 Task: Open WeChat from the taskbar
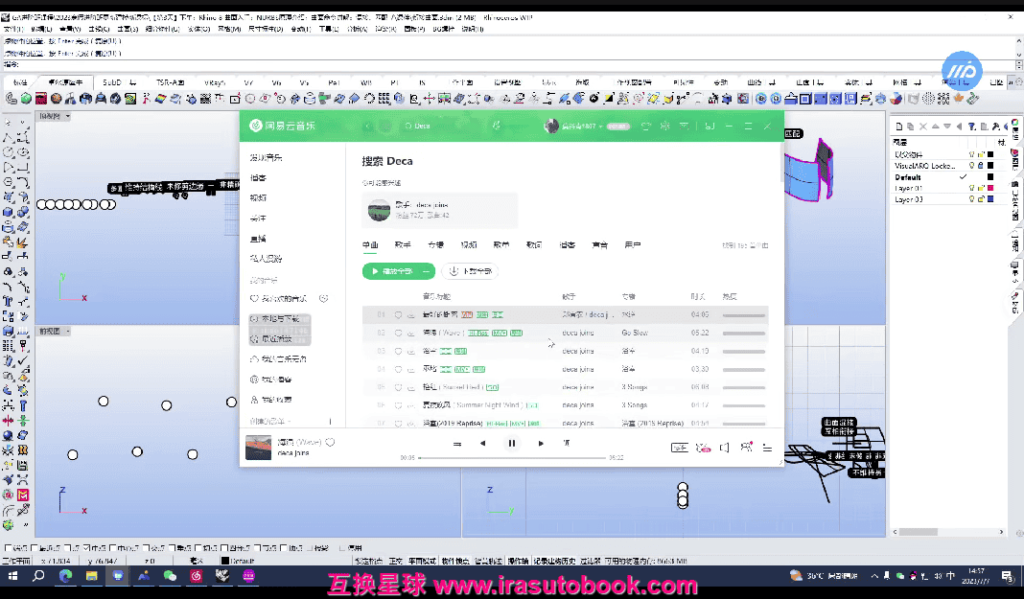click(170, 576)
